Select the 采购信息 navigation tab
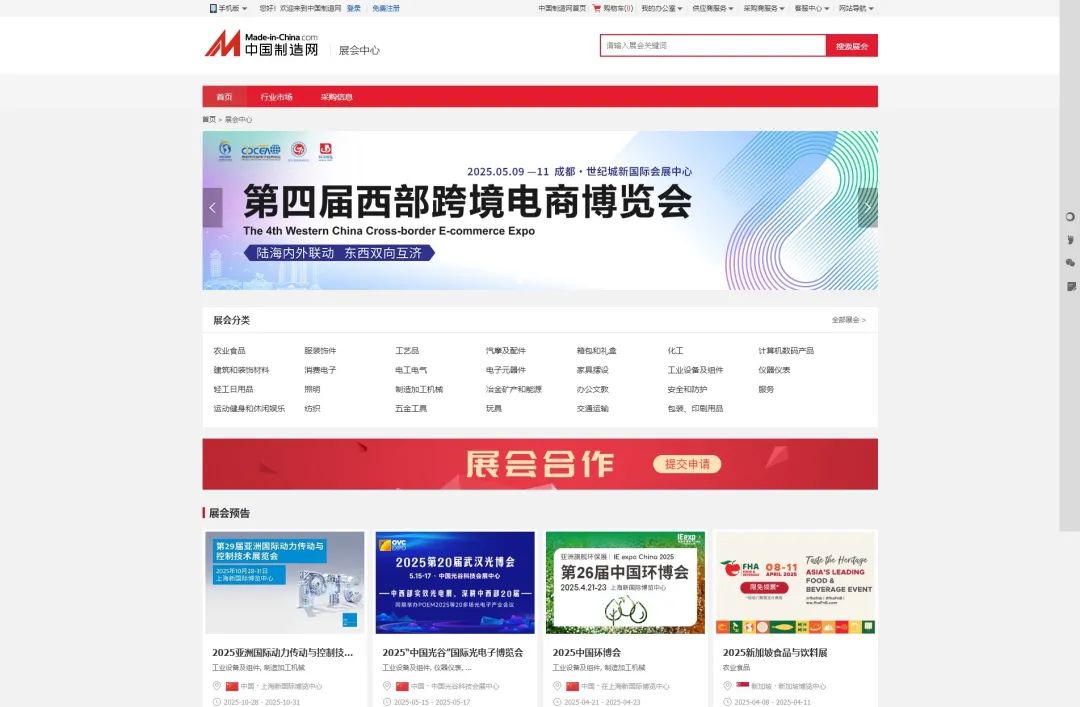Image resolution: width=1080 pixels, height=707 pixels. (336, 96)
